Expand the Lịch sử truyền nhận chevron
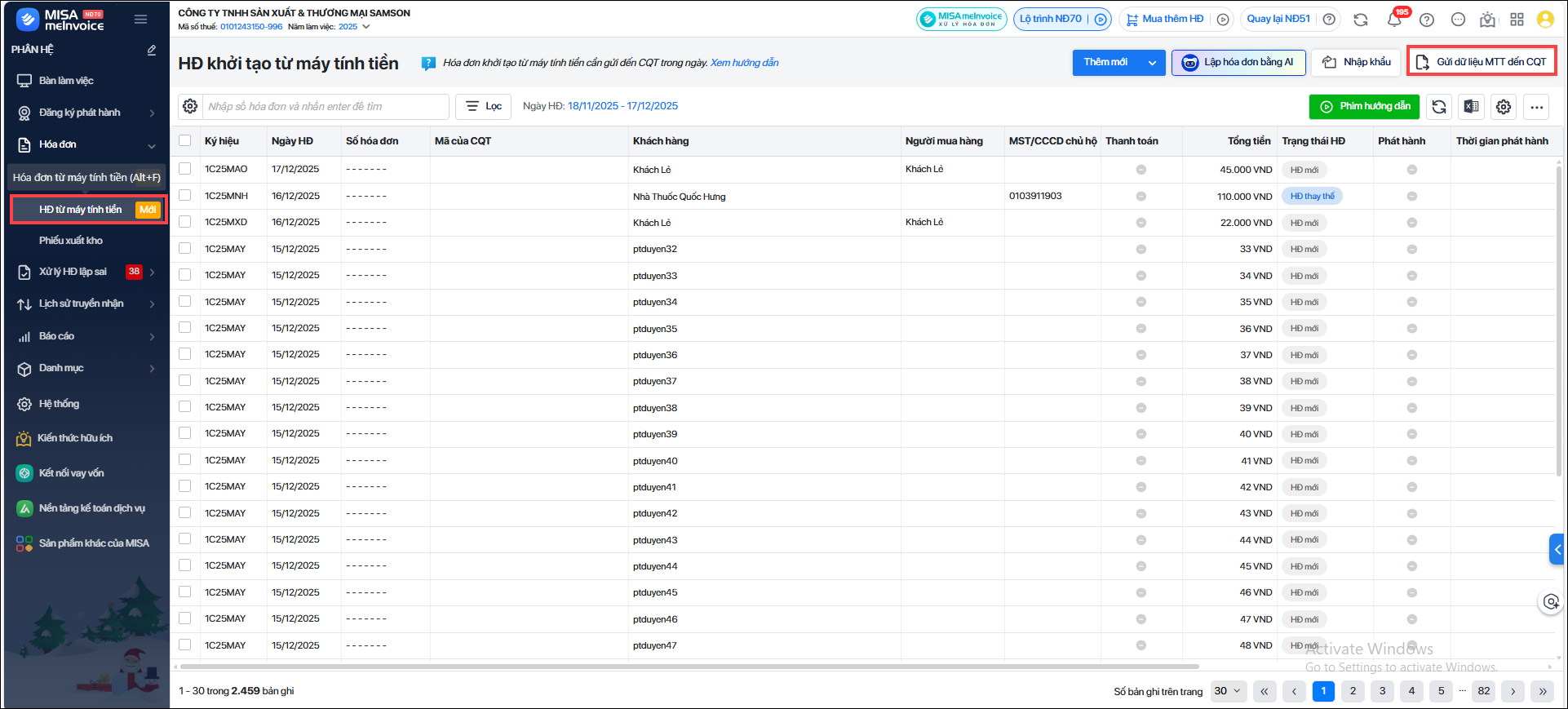Viewport: 1568px width, 709px height. [152, 304]
